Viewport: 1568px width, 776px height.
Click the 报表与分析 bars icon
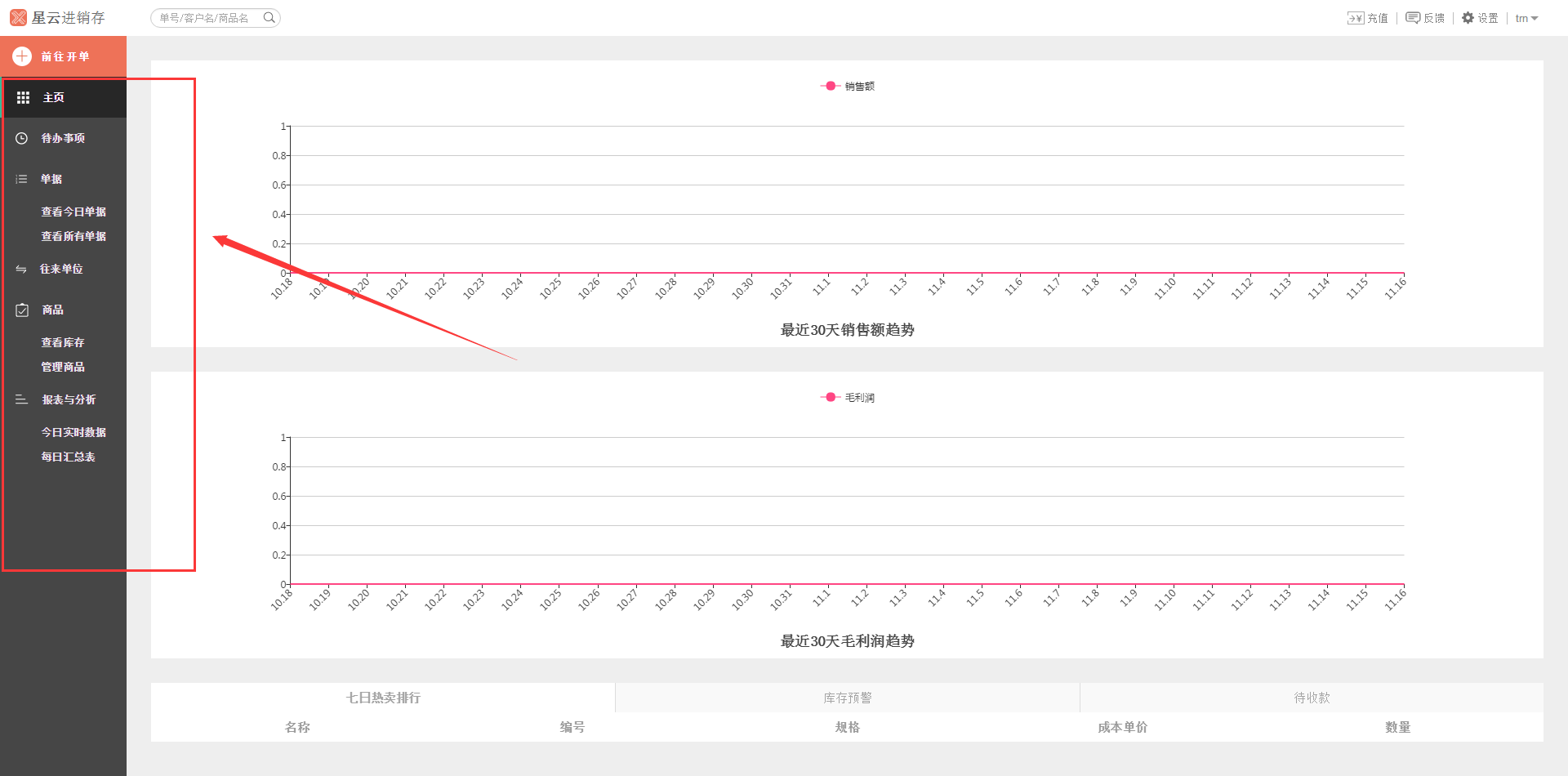(22, 399)
